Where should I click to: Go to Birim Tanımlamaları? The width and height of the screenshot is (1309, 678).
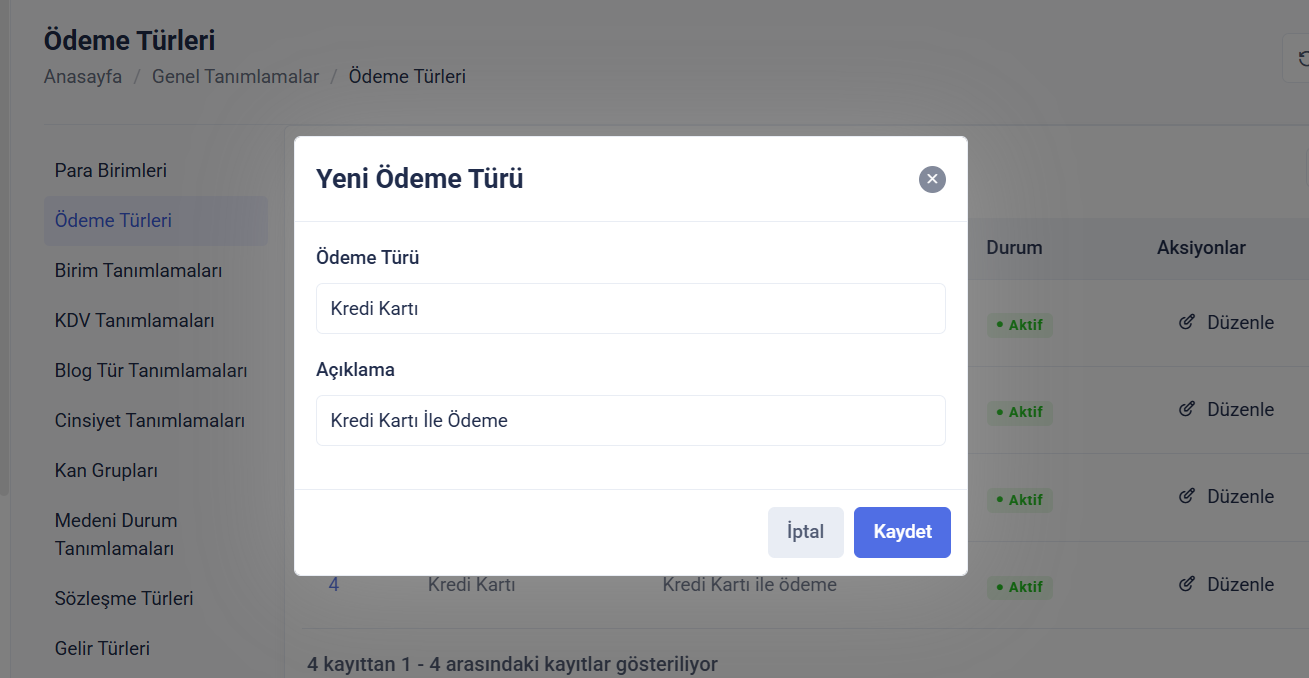tap(138, 271)
